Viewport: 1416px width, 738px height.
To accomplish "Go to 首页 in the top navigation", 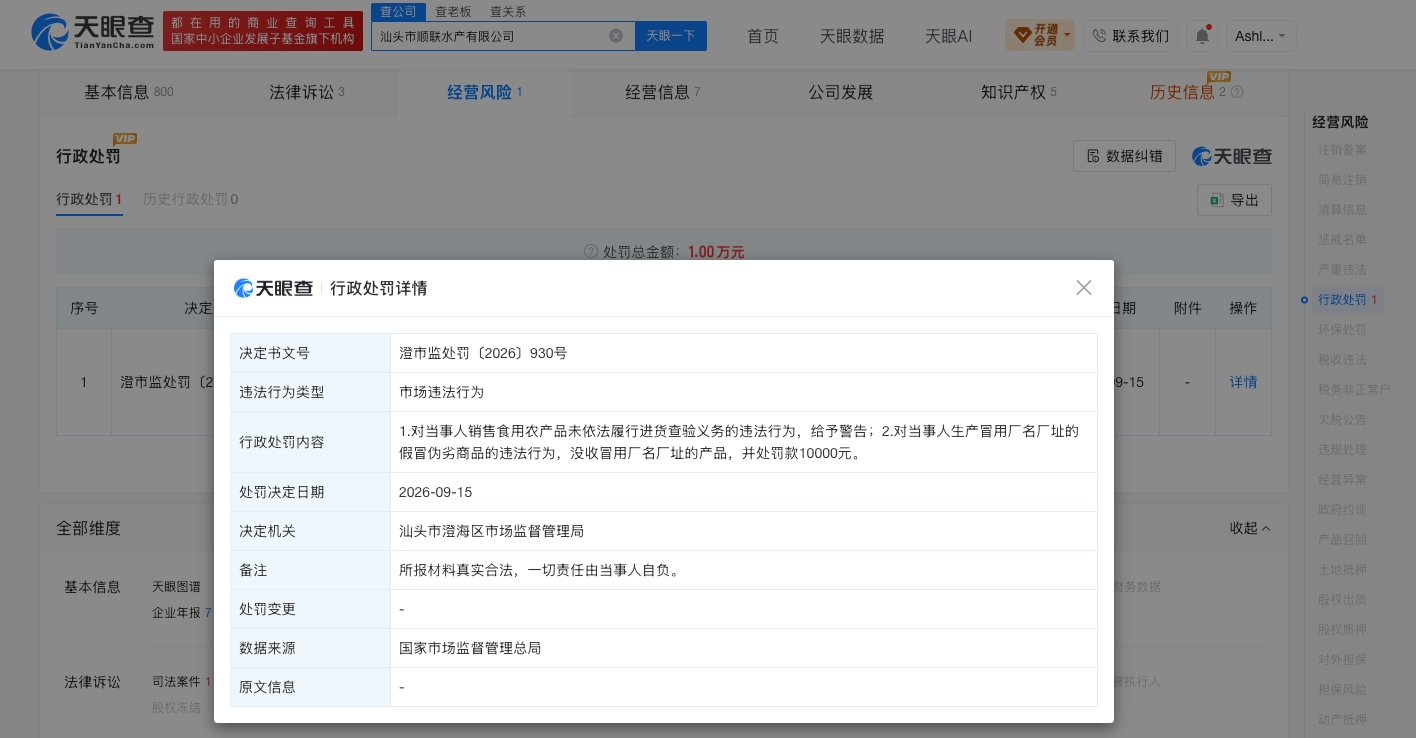I will coord(763,36).
